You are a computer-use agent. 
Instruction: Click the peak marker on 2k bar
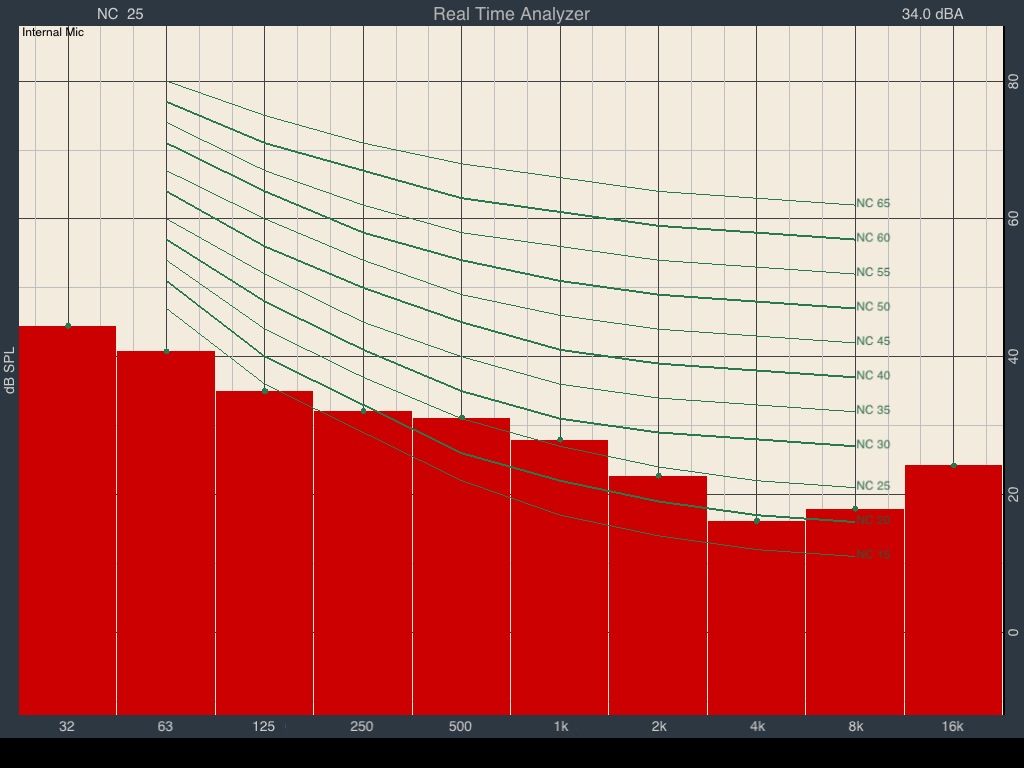pyautogui.click(x=658, y=475)
